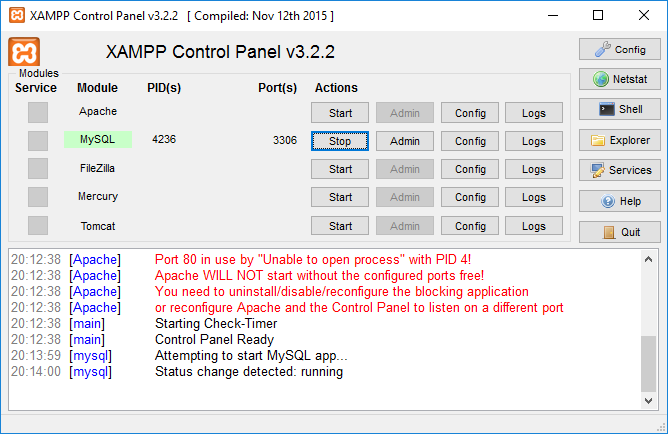Quit XAMPP using the door icon button
This screenshot has height=434, width=668.
(619, 231)
